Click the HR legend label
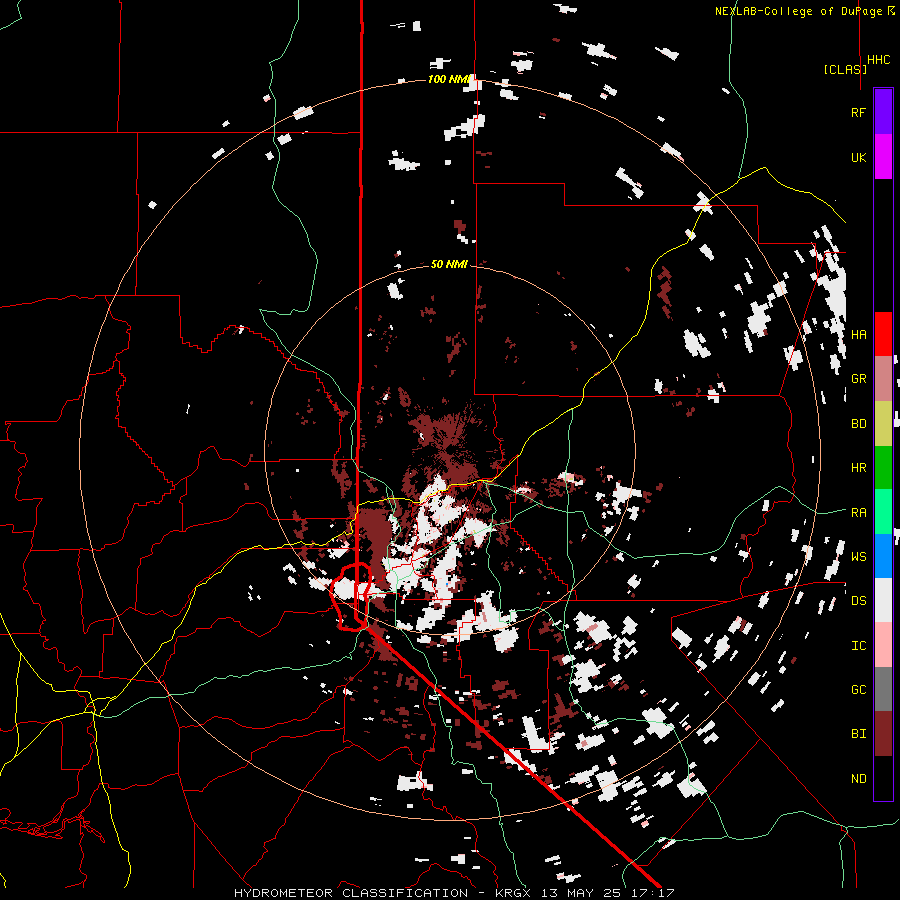900x900 pixels. point(858,468)
